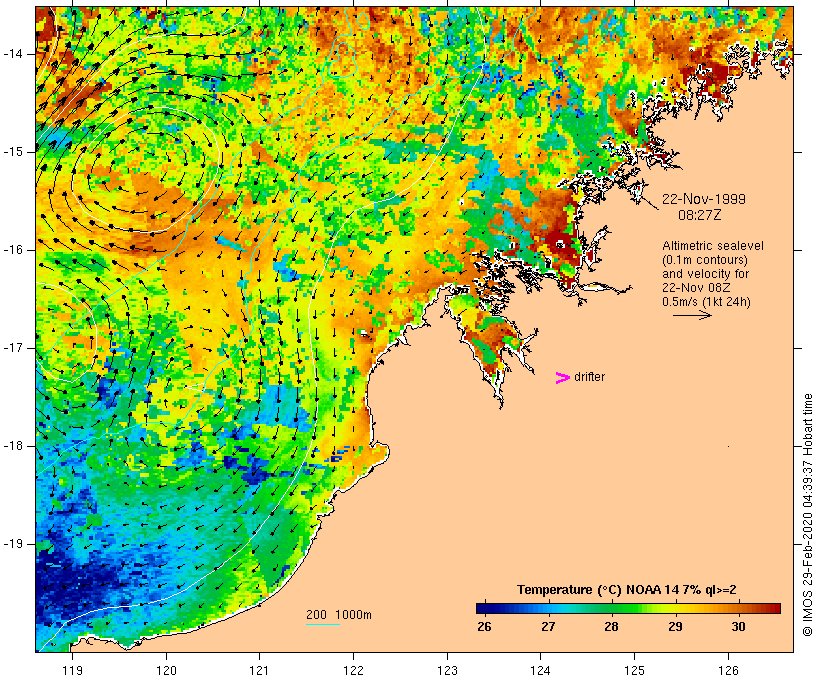Click the magenta drifter marker symbol
Image resolution: width=820 pixels, height=680 pixels.
(x=563, y=378)
